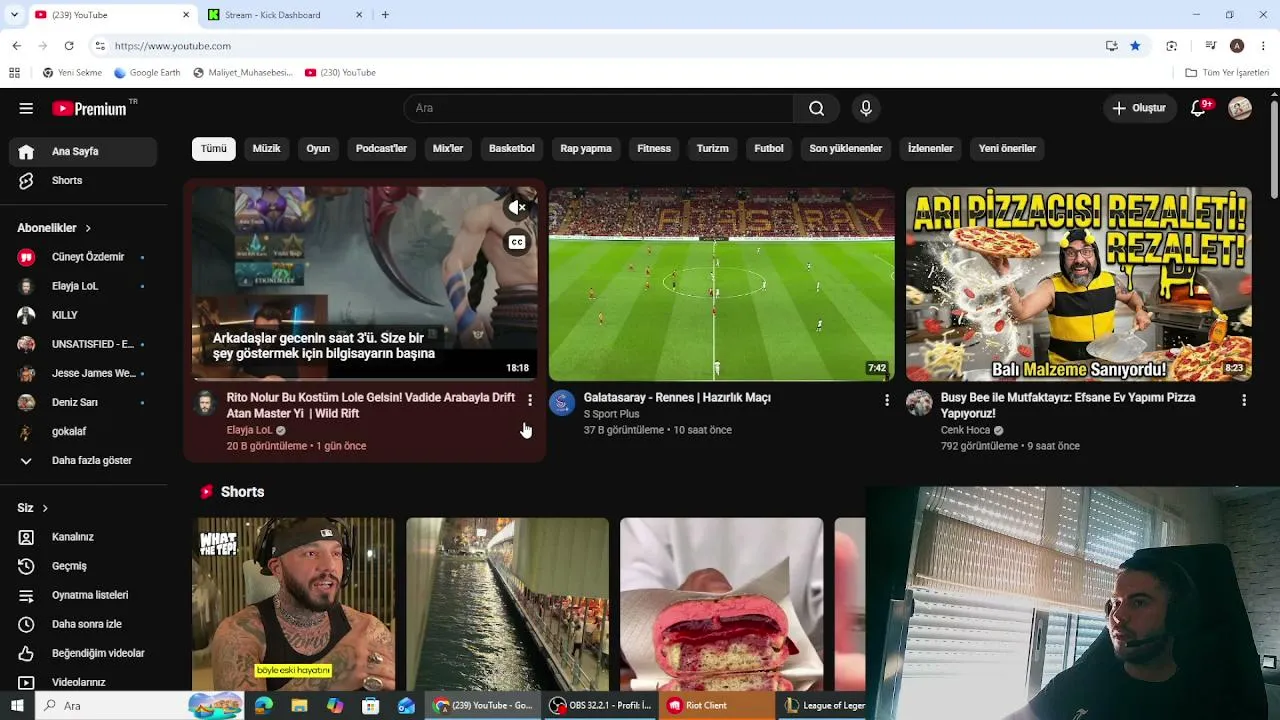The height and width of the screenshot is (720, 1280).
Task: View site information icon
Action: (x=99, y=46)
